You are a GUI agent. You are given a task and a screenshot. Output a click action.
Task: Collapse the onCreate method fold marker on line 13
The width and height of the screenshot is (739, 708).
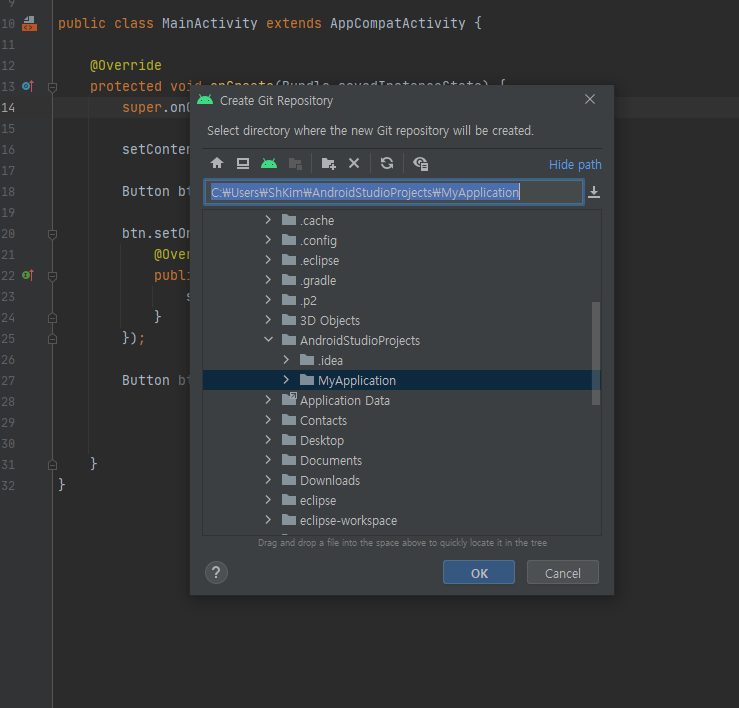click(x=52, y=87)
